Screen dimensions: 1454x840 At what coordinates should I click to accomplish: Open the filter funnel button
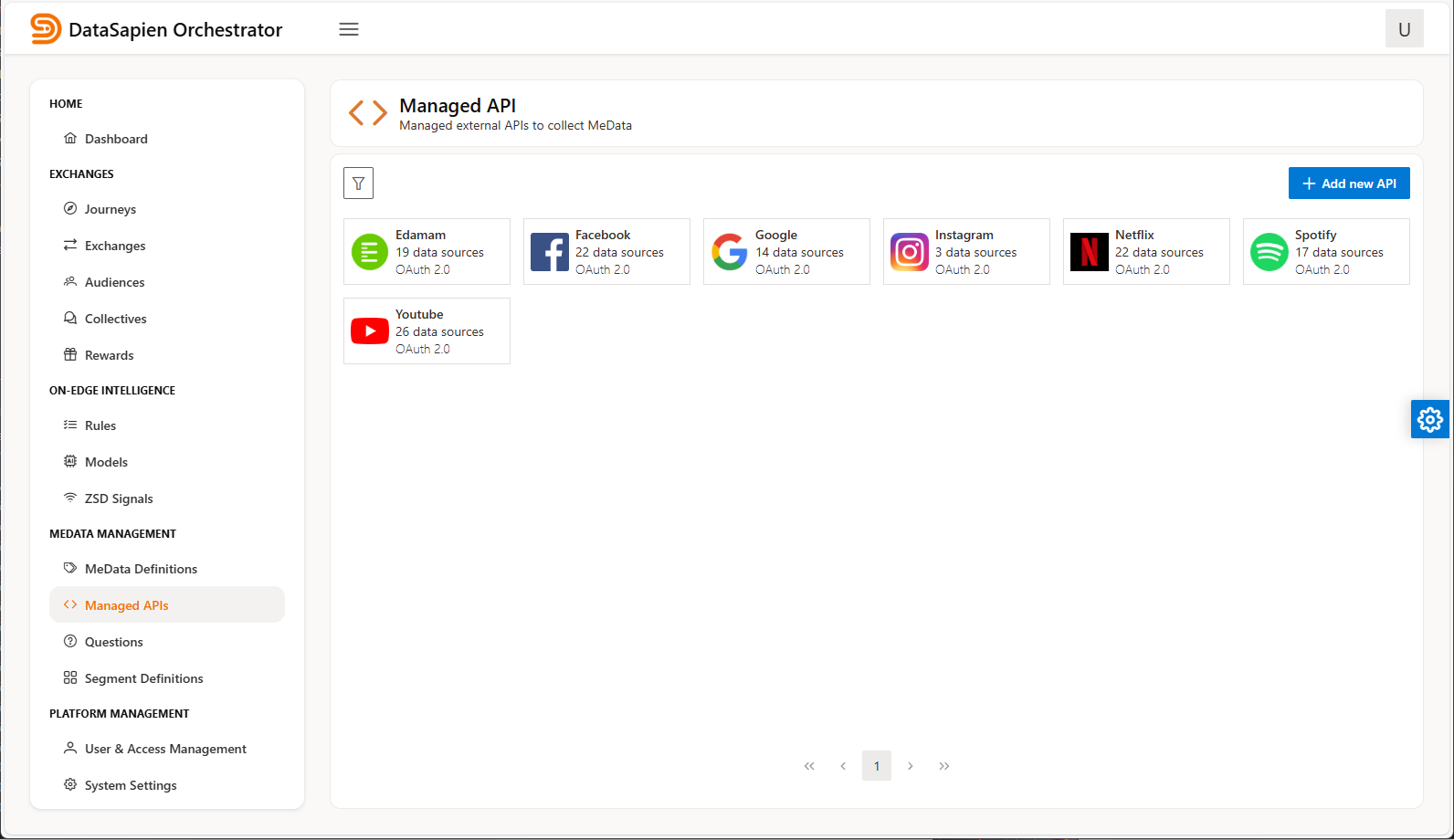(359, 184)
